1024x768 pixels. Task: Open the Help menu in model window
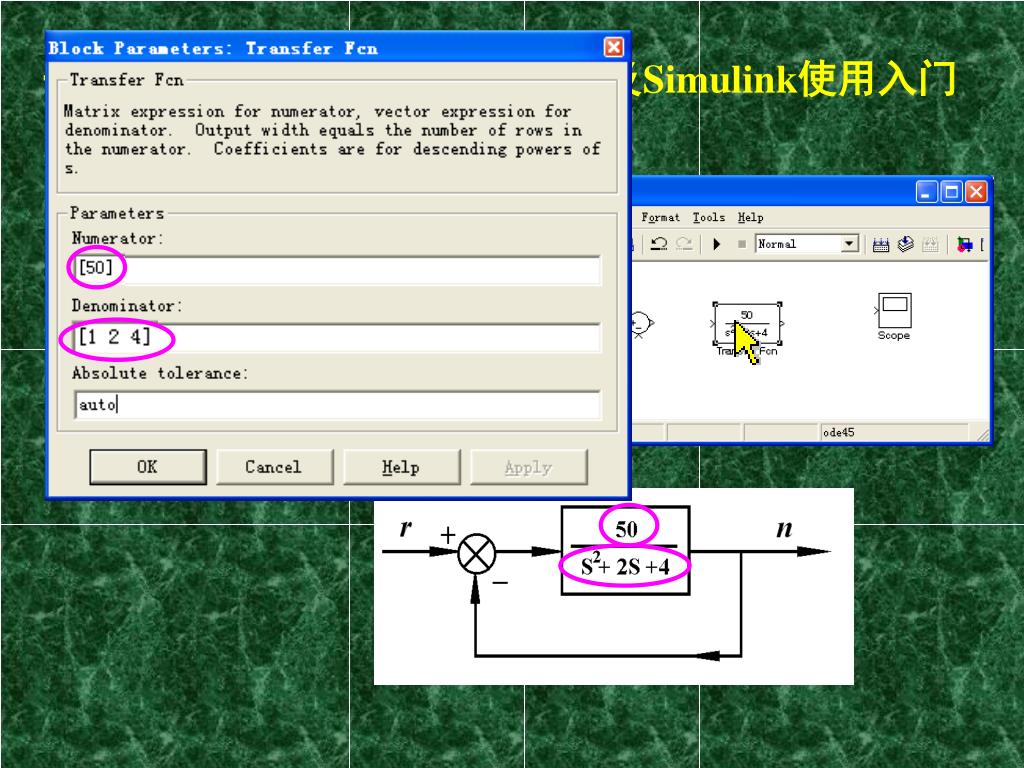tap(750, 217)
